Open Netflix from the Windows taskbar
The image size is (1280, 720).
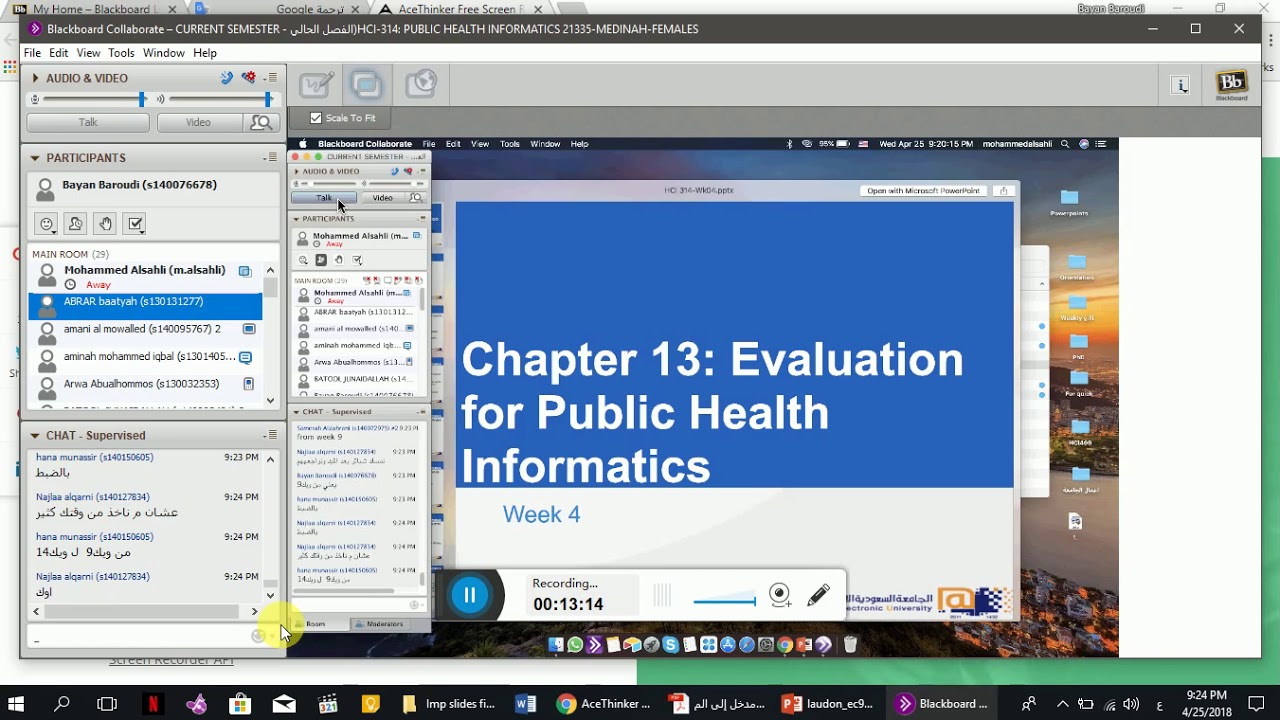click(152, 704)
